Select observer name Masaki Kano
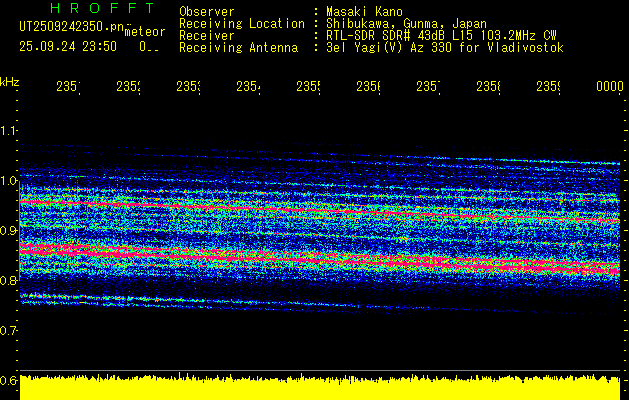This screenshot has height=400, width=629. tap(364, 12)
